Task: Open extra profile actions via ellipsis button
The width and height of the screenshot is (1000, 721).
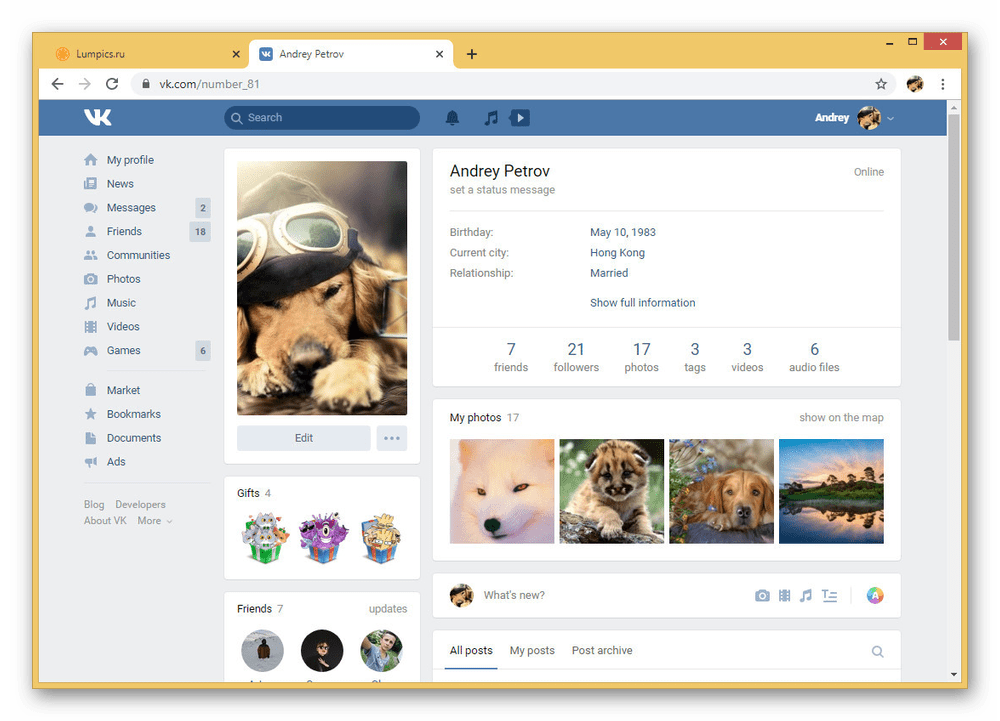Action: [391, 438]
